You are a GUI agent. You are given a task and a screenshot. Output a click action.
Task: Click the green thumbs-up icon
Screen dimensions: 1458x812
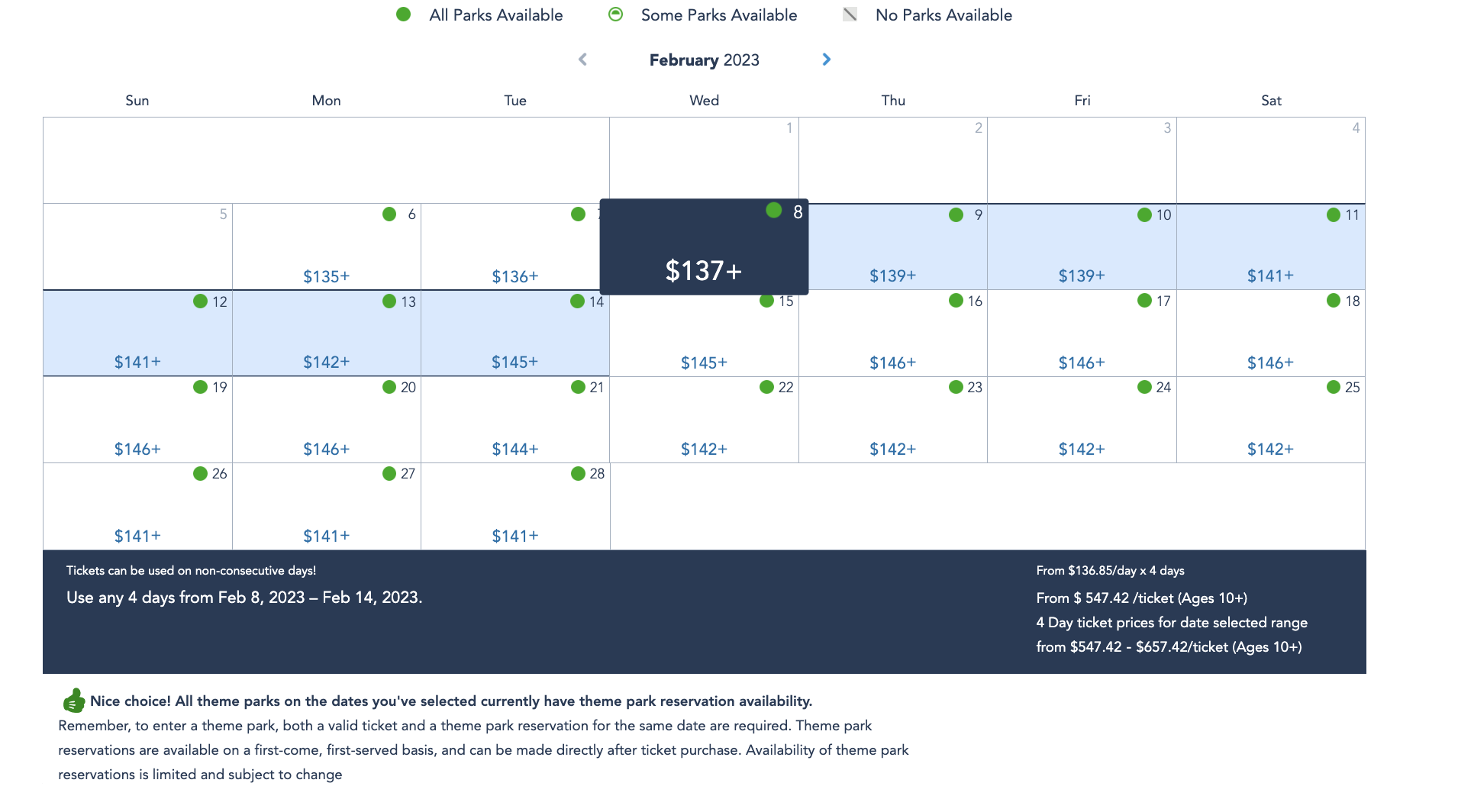pyautogui.click(x=74, y=701)
